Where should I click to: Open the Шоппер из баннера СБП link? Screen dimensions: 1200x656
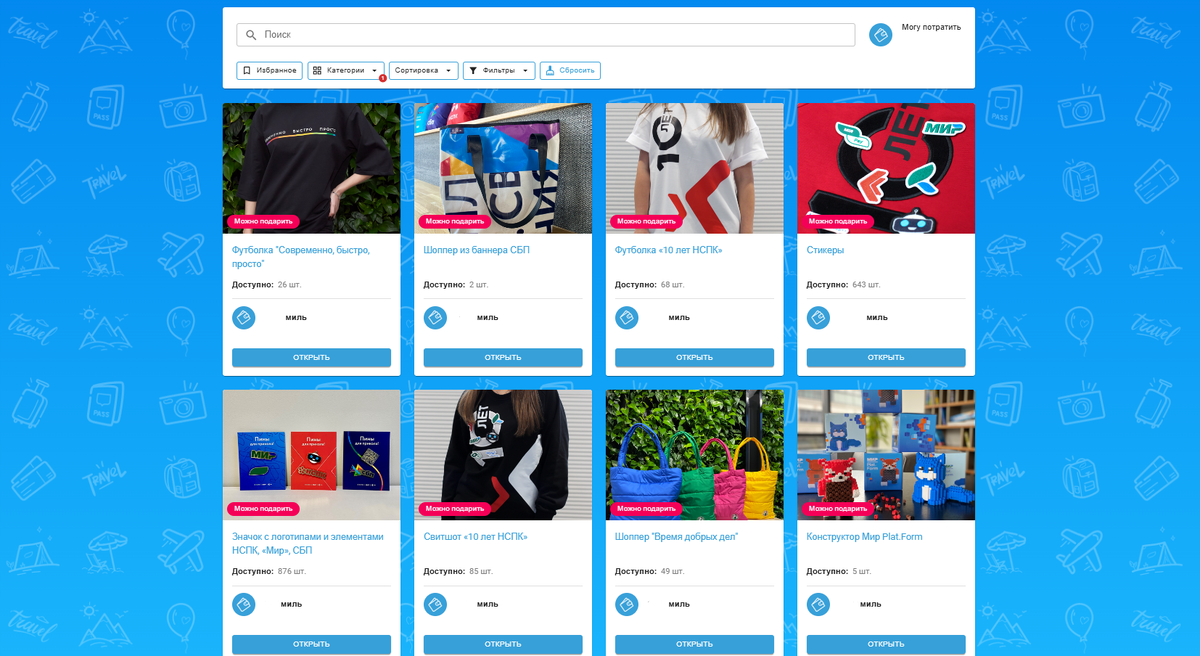click(x=476, y=250)
